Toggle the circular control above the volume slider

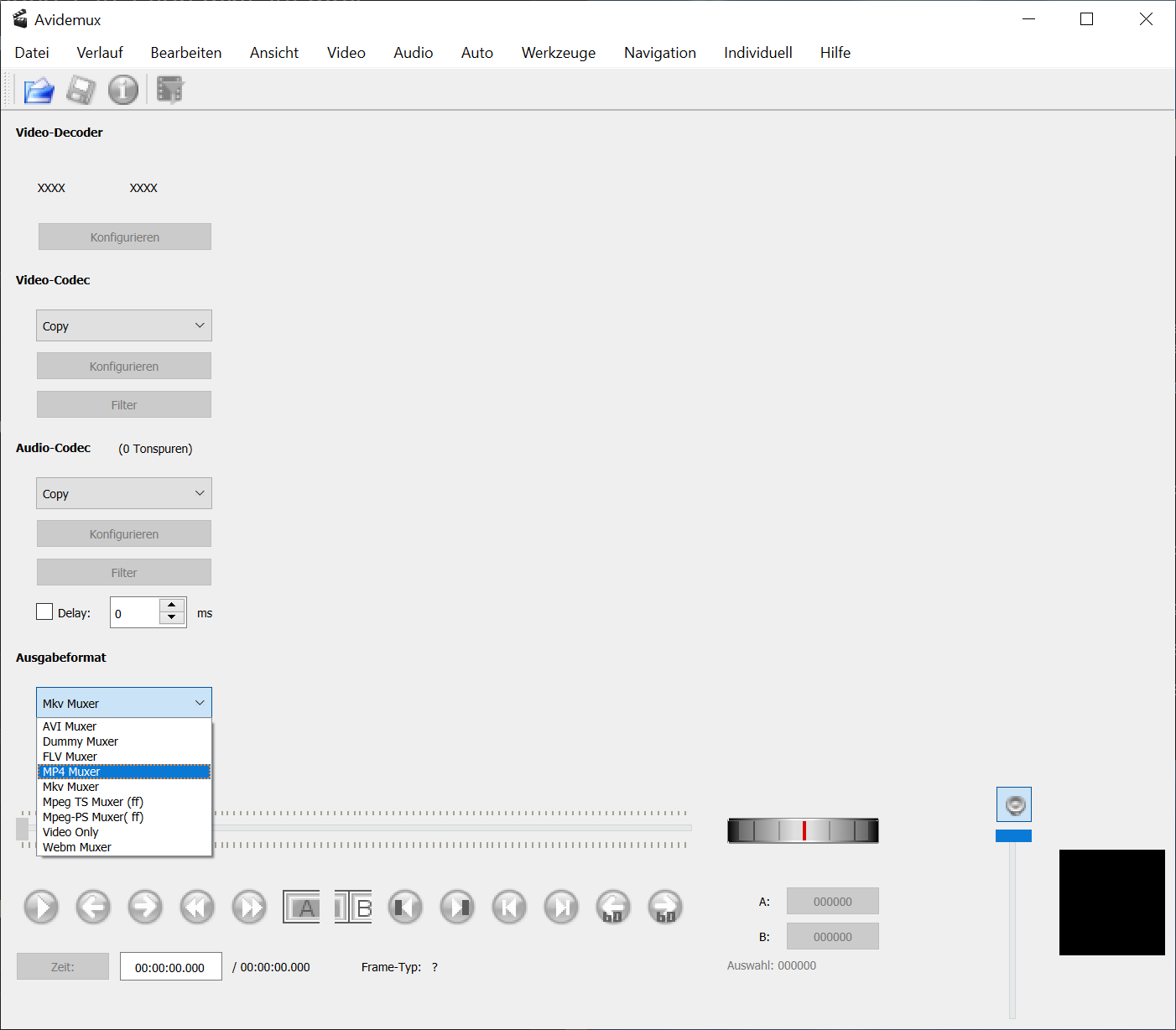click(1013, 804)
